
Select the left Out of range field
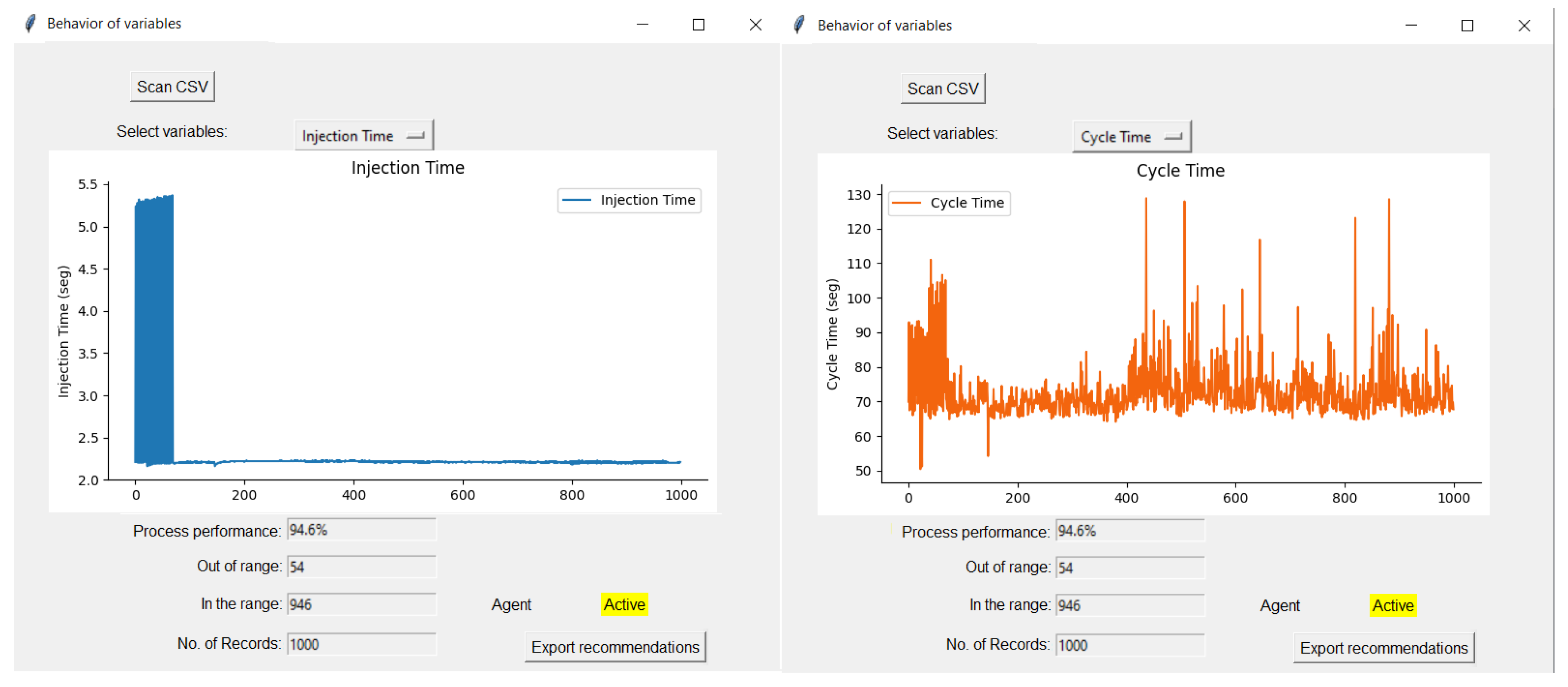361,567
